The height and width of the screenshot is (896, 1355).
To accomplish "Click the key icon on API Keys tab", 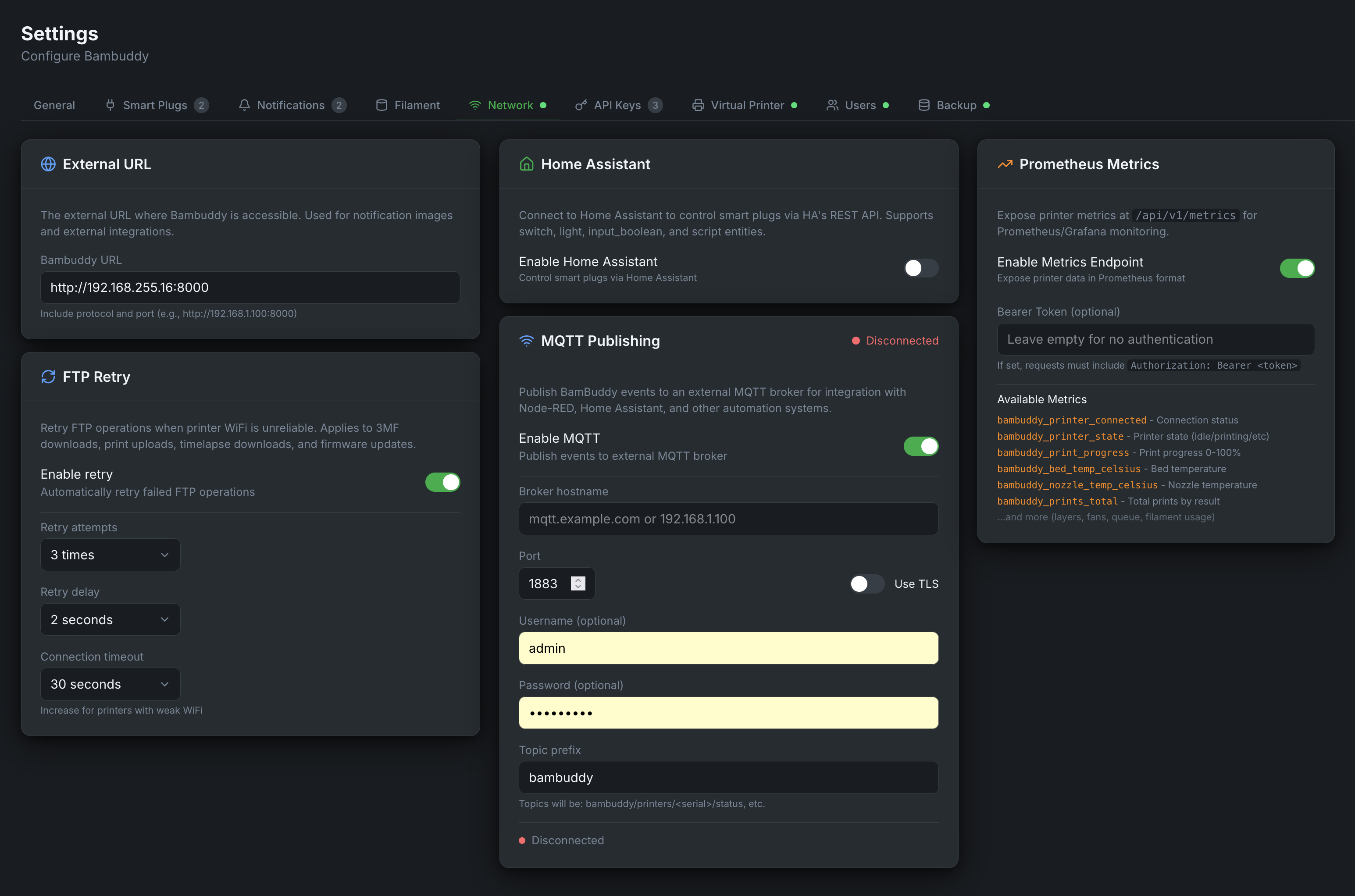I will (581, 105).
